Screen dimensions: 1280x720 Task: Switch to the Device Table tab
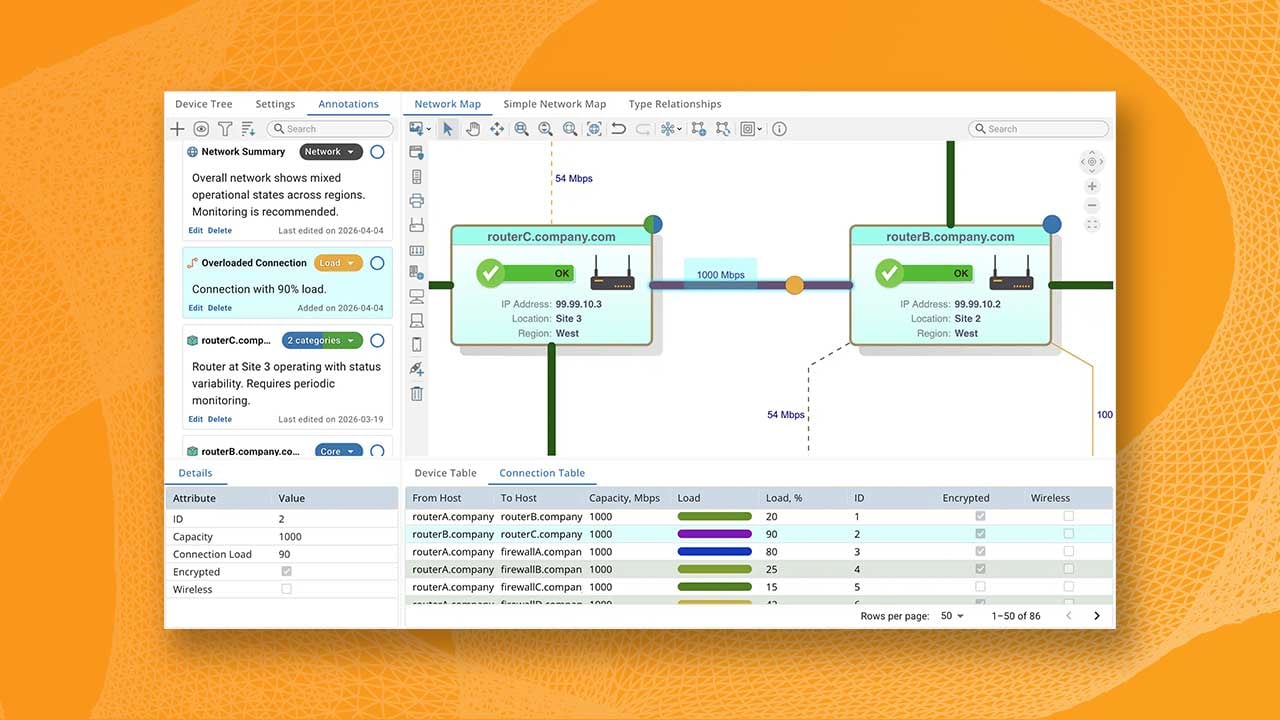[x=445, y=473]
